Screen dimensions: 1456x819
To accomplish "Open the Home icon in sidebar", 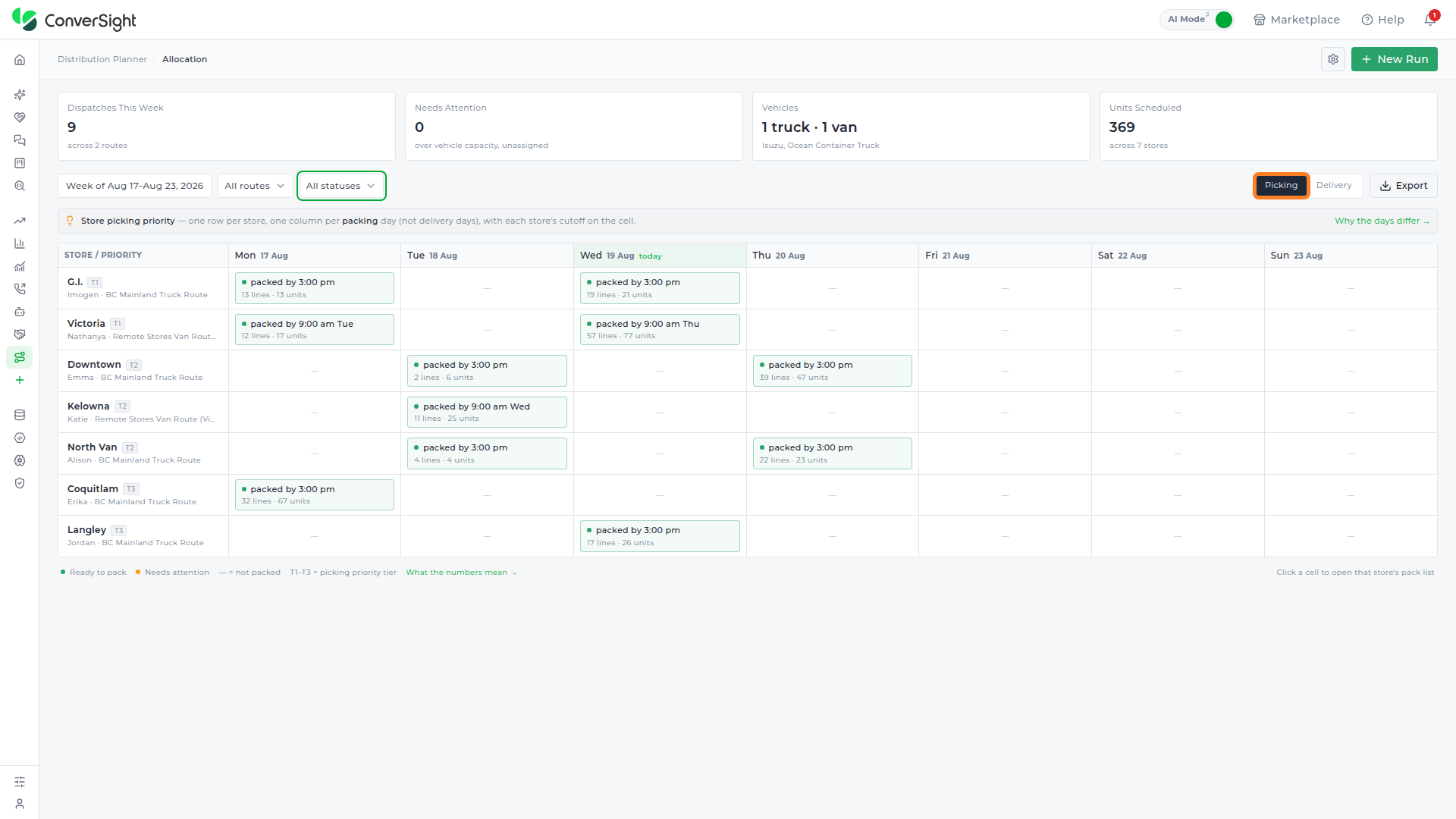I will tap(20, 60).
